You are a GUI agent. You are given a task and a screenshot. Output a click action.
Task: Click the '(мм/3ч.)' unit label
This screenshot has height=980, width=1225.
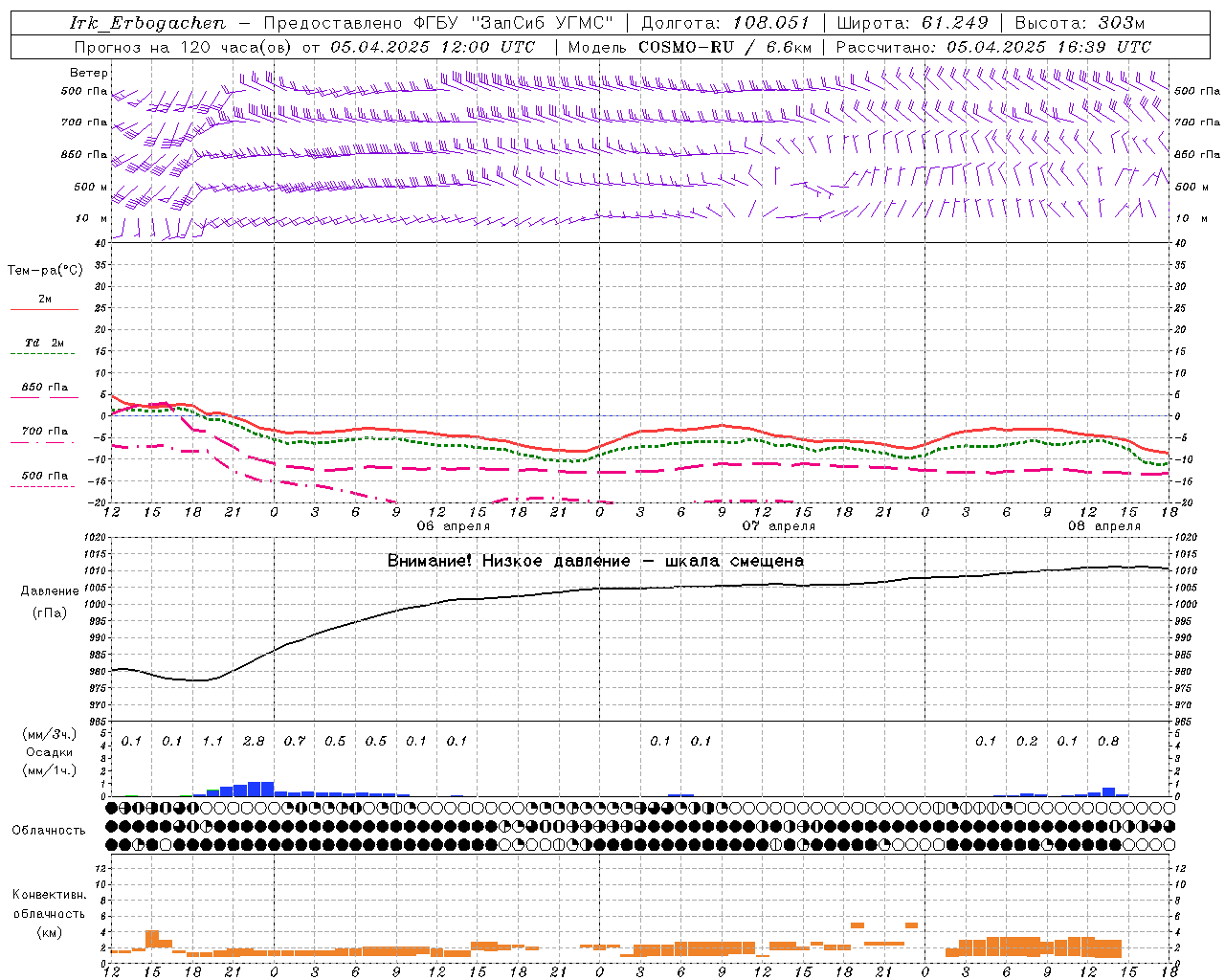click(50, 735)
